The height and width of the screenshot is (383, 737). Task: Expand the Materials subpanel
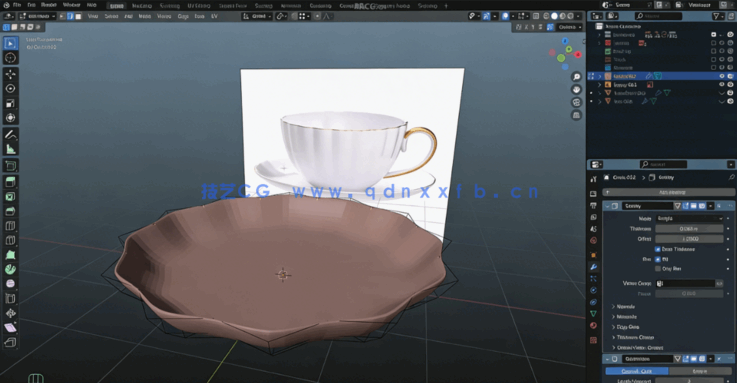coord(626,317)
